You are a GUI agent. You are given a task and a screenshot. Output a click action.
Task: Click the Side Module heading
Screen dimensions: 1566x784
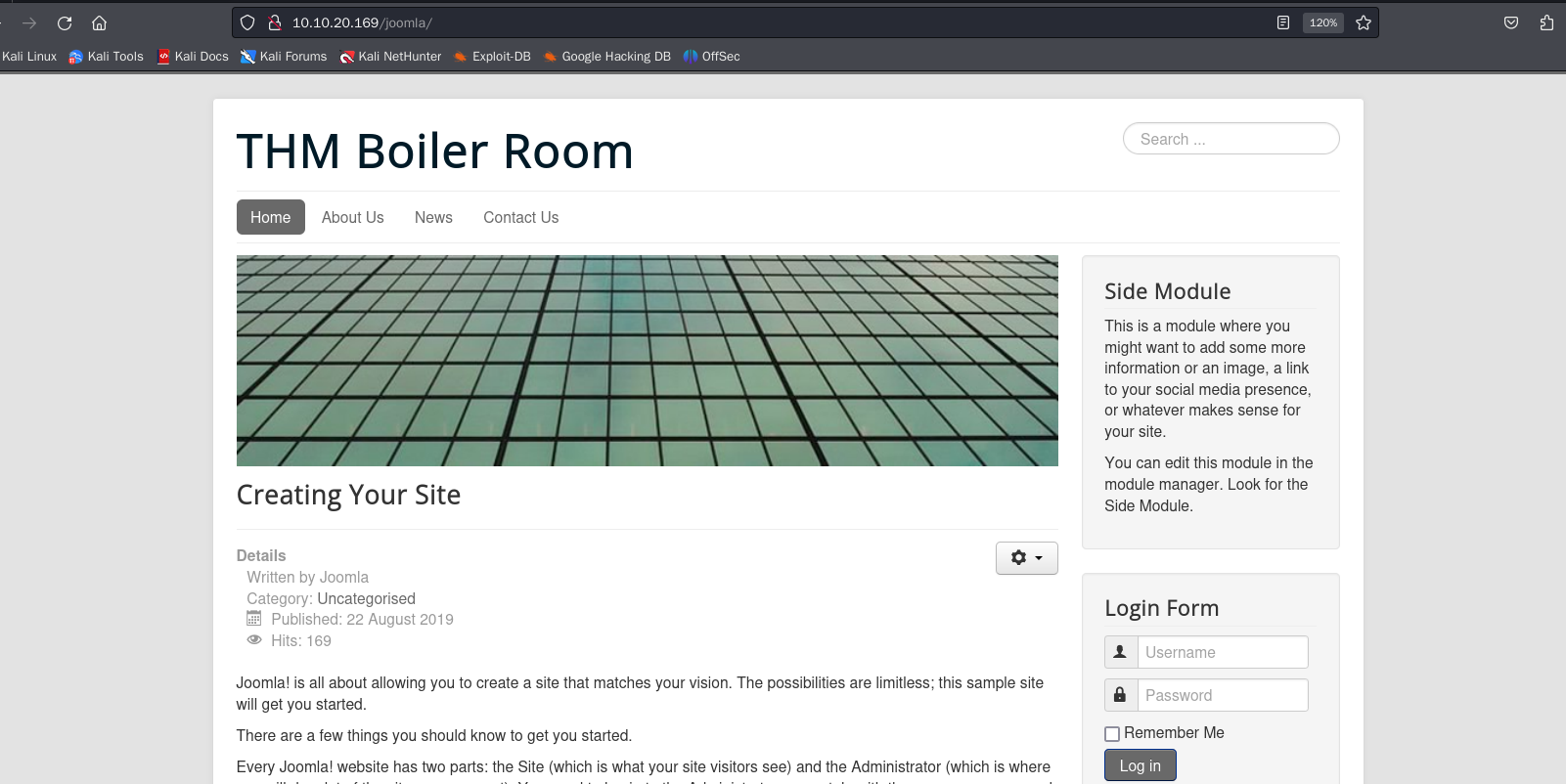pyautogui.click(x=1167, y=291)
